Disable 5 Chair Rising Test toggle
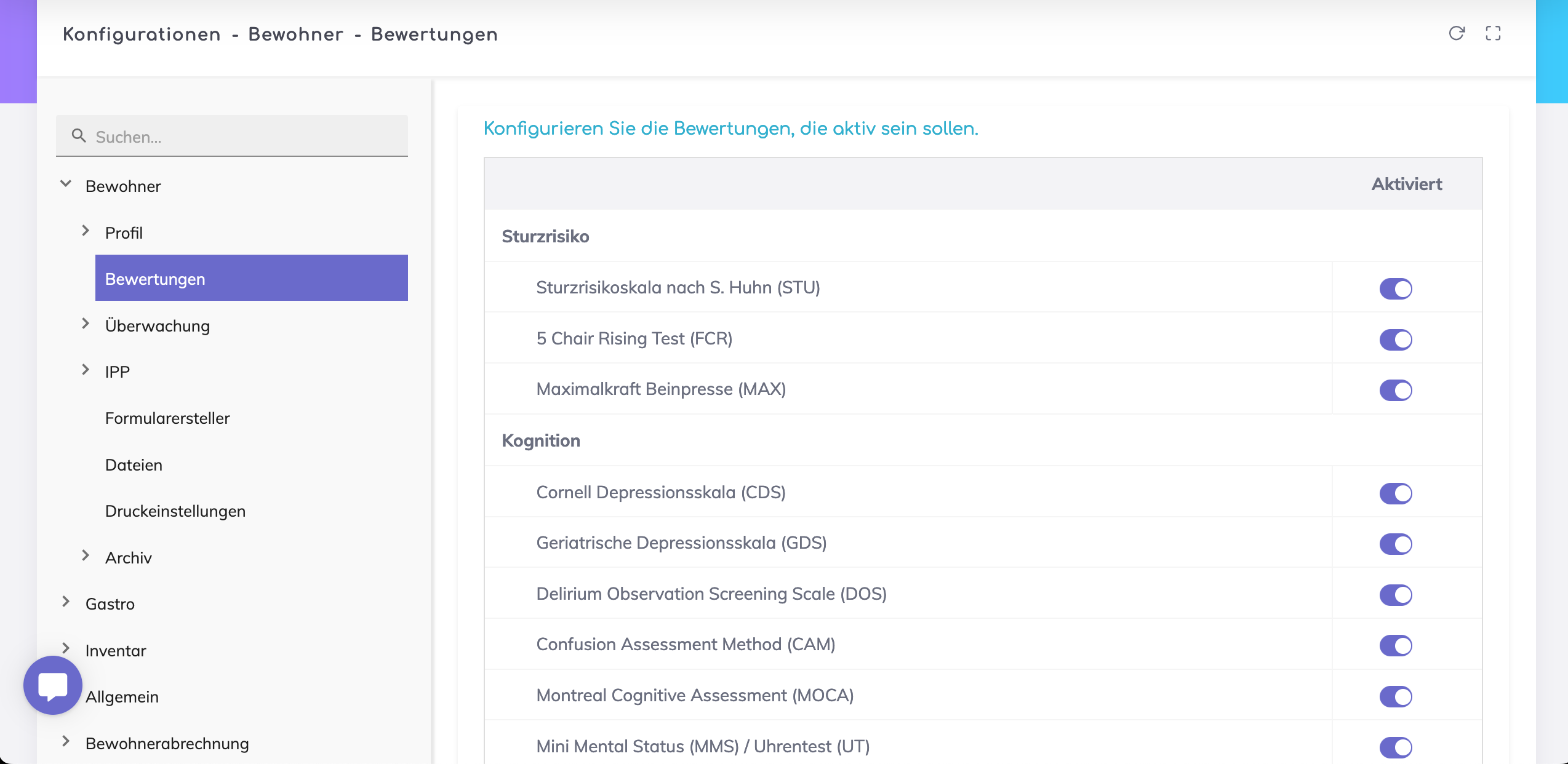 click(x=1395, y=340)
